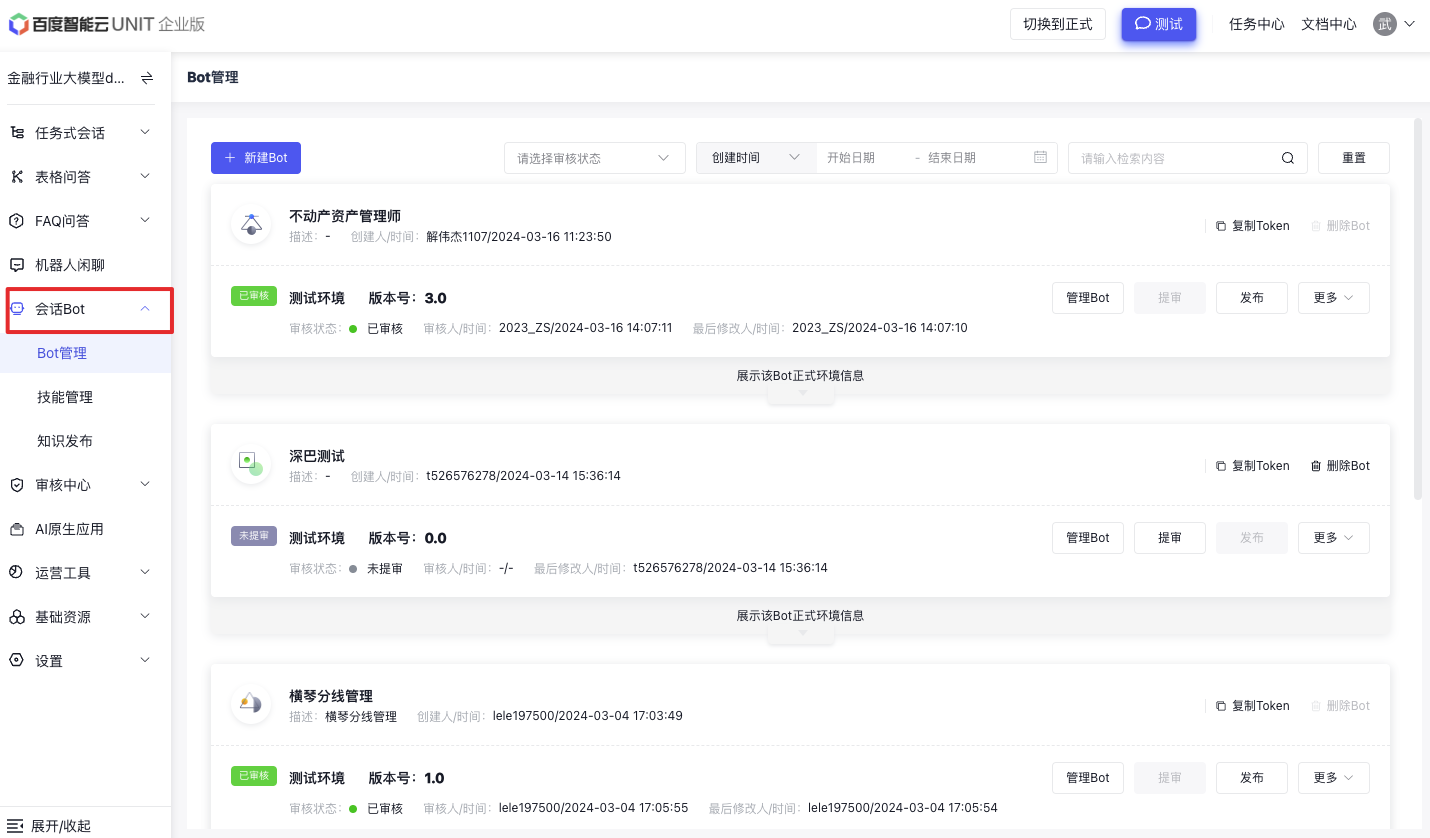Expand the FAQ问答 menu chevron
This screenshot has width=1430, height=838.
click(x=145, y=220)
